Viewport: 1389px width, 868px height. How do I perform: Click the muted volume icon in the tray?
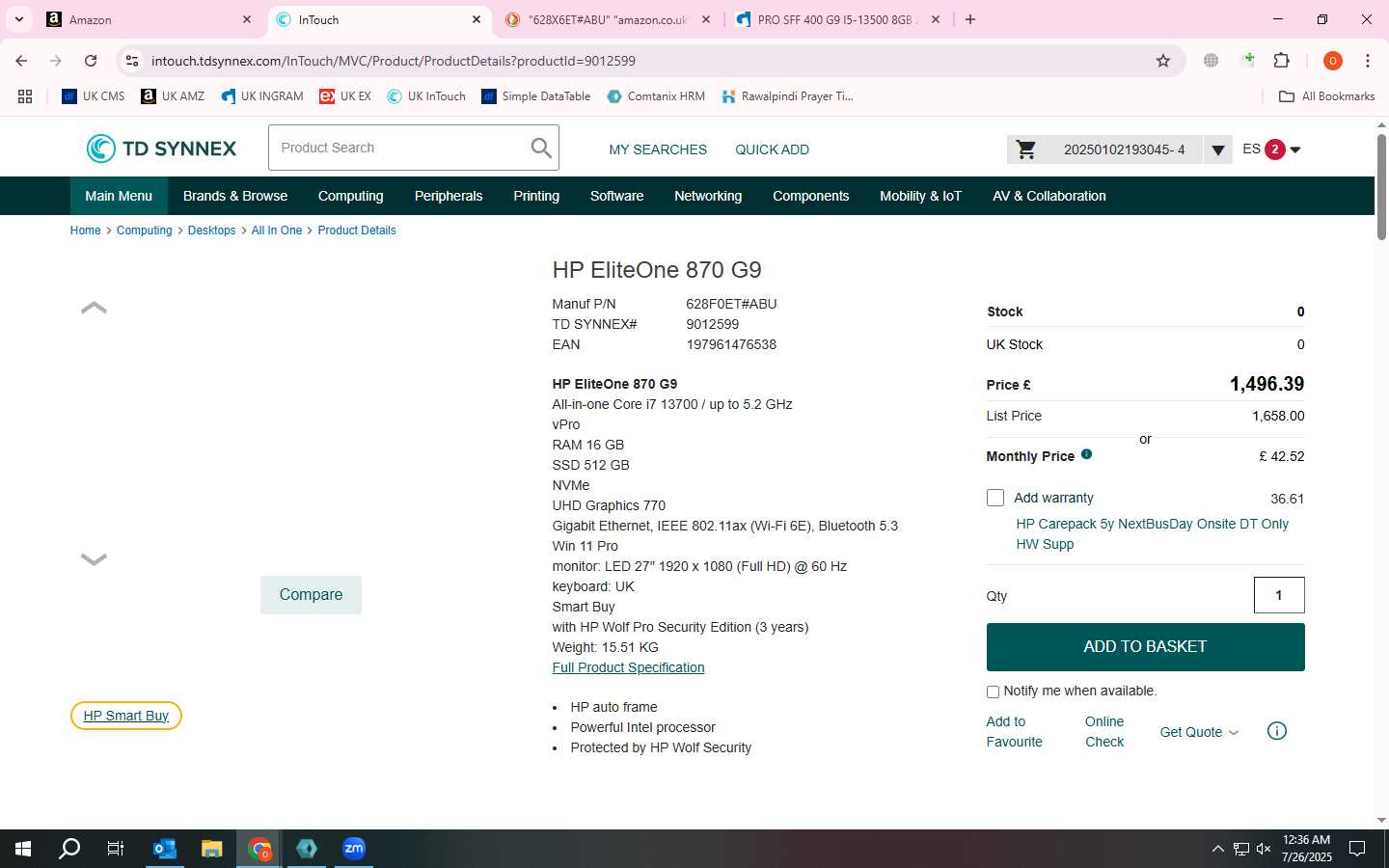(x=1264, y=849)
